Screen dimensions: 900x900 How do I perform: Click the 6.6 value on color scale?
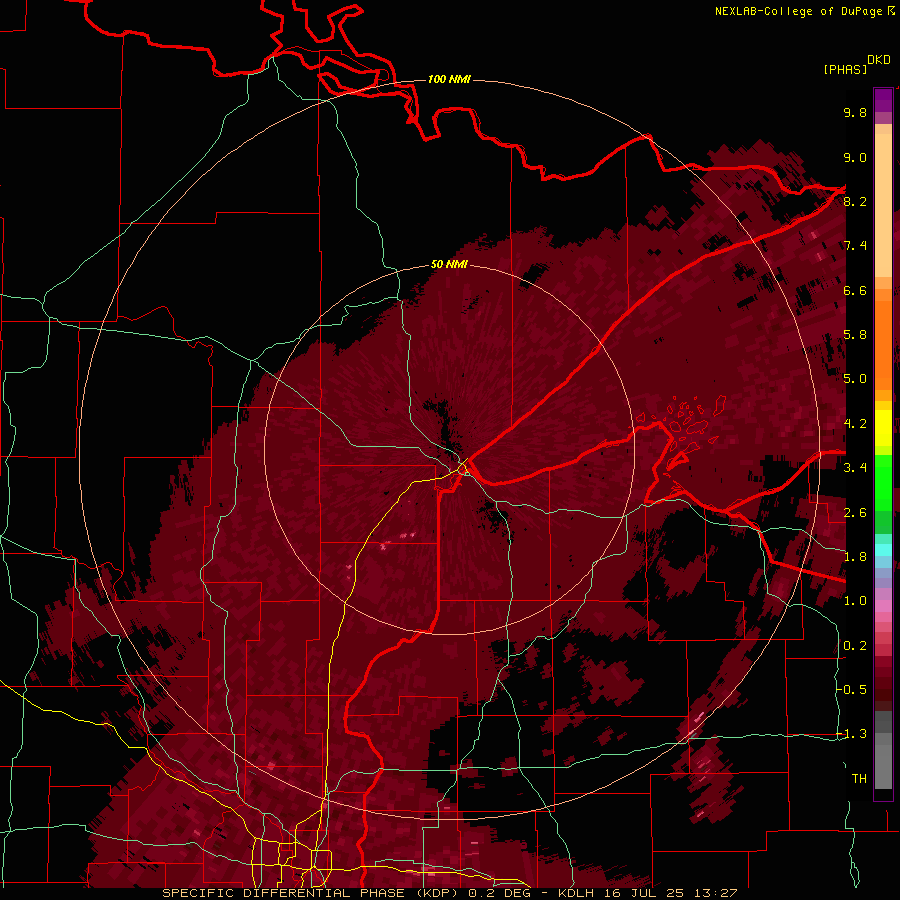click(x=855, y=290)
